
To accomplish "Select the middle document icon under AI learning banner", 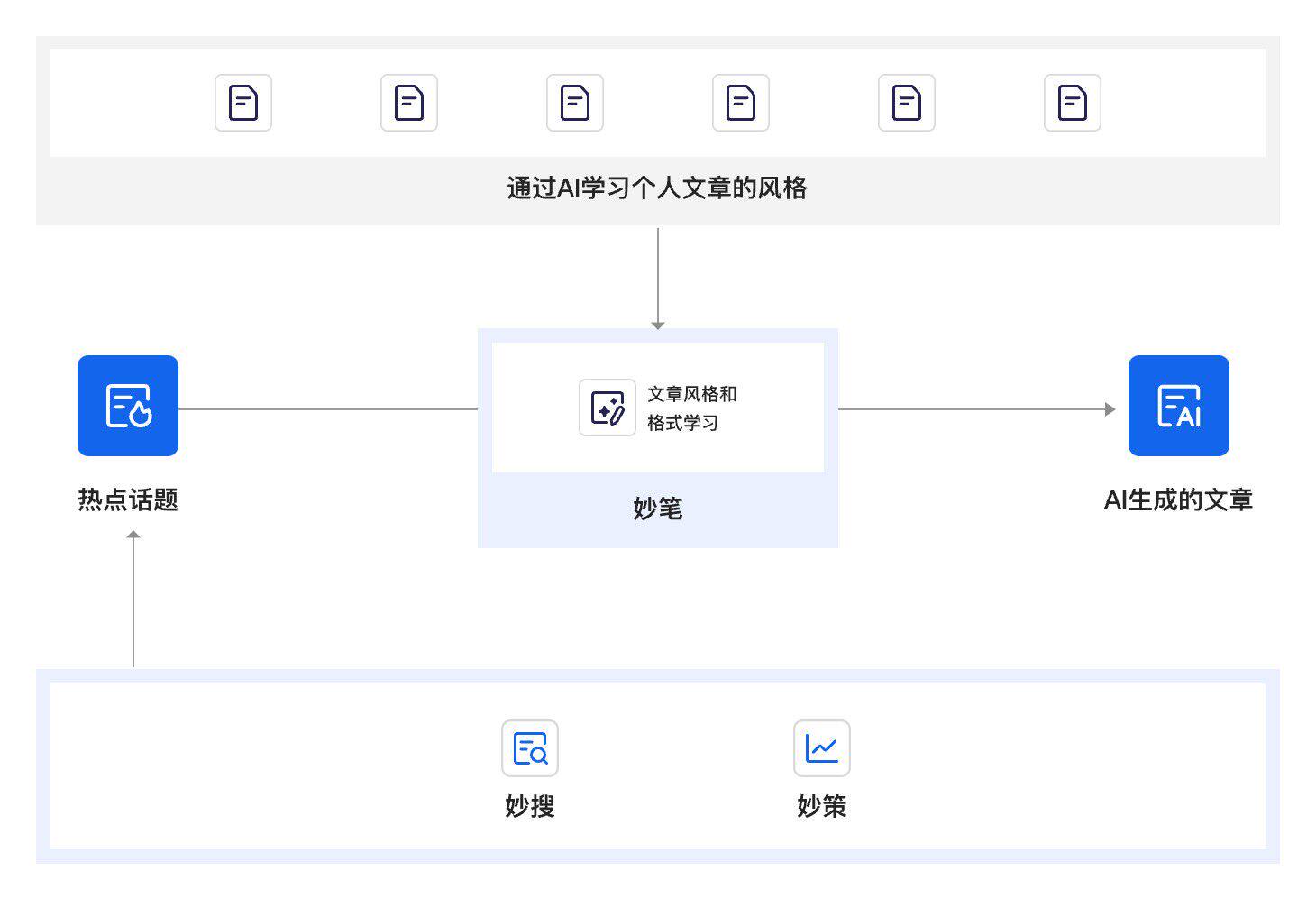I will tap(574, 103).
